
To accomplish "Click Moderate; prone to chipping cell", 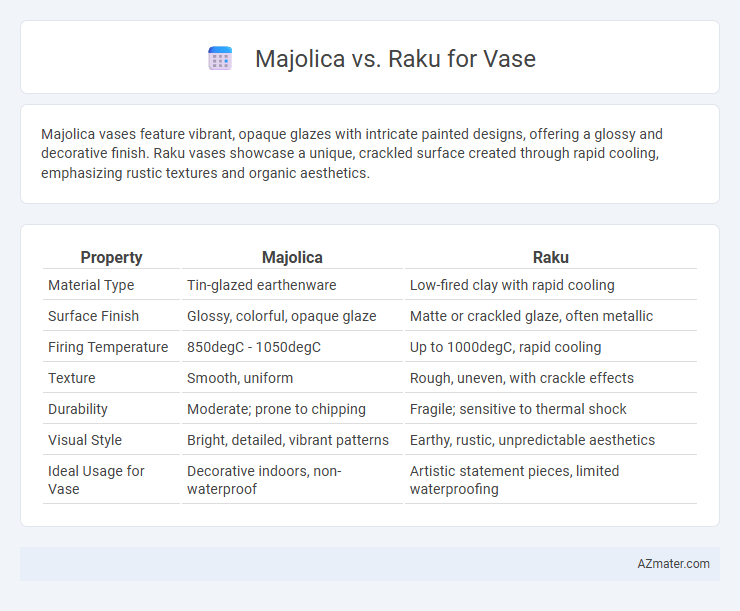I will click(276, 409).
